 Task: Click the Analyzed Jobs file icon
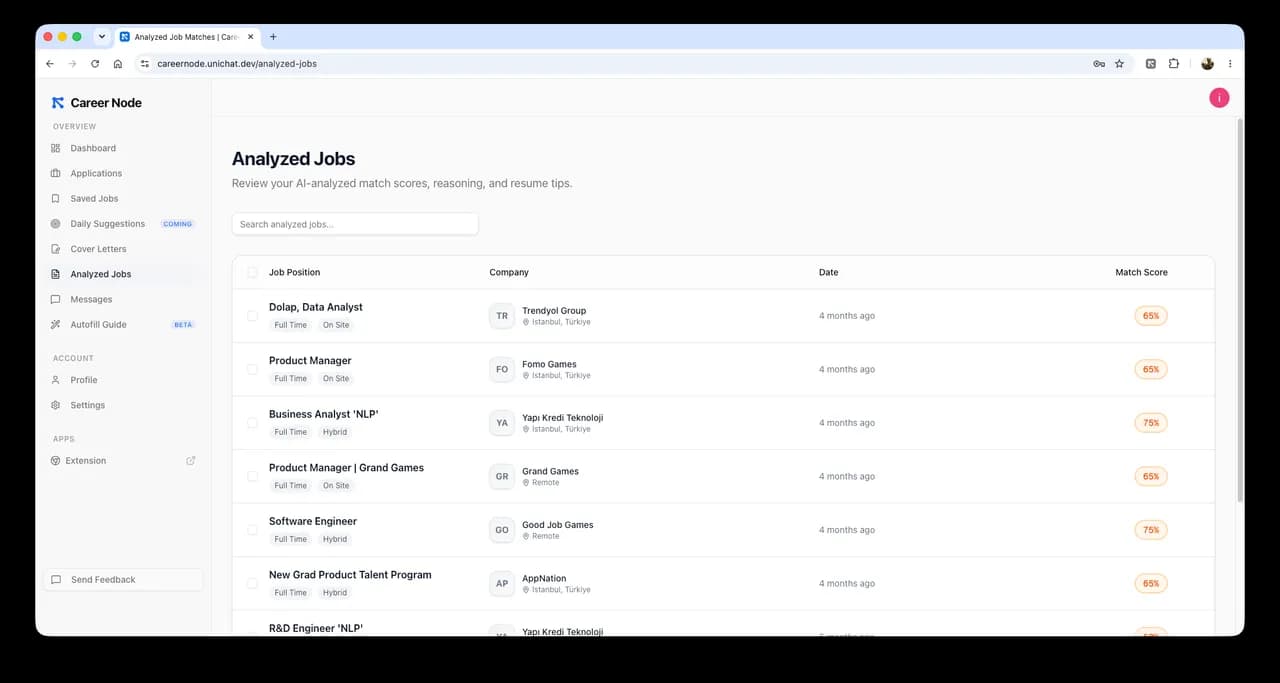(56, 274)
